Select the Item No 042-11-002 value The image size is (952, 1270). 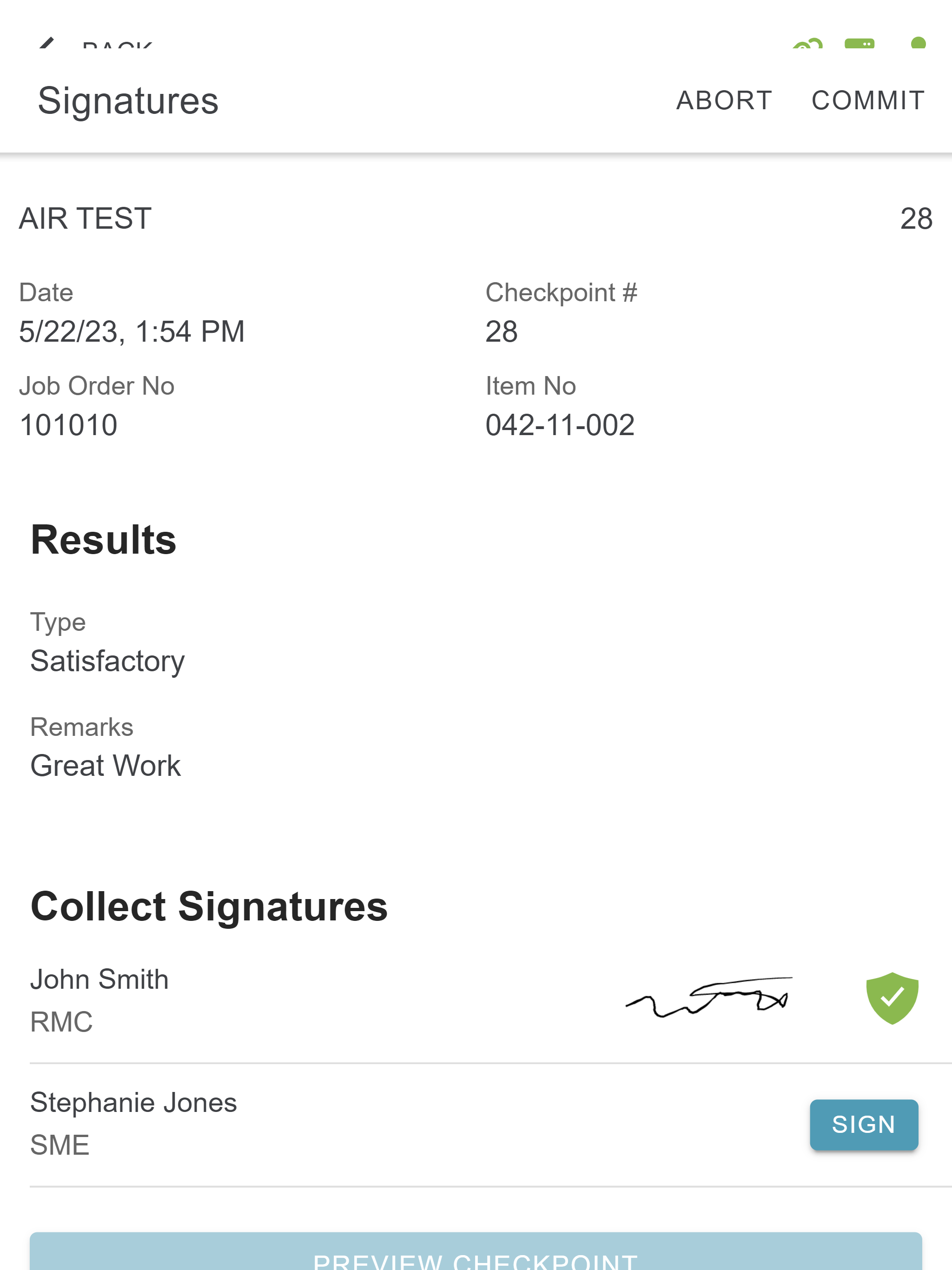pyautogui.click(x=560, y=425)
